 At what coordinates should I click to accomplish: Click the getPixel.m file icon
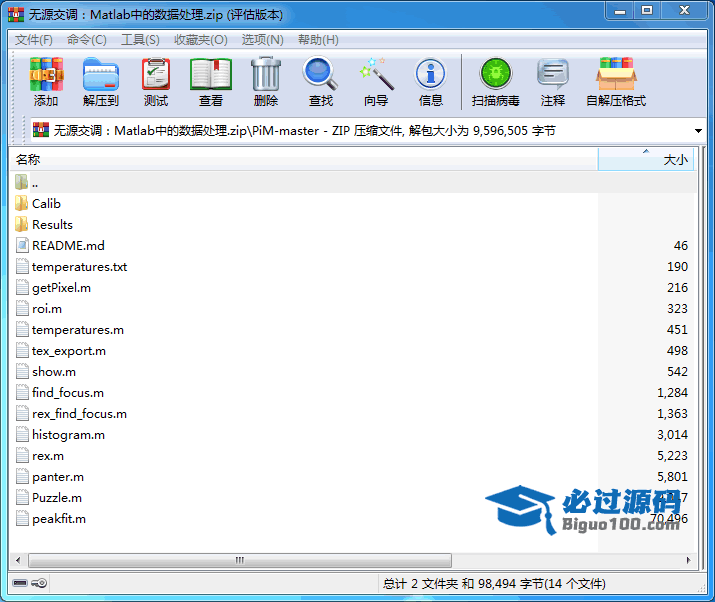click(22, 287)
